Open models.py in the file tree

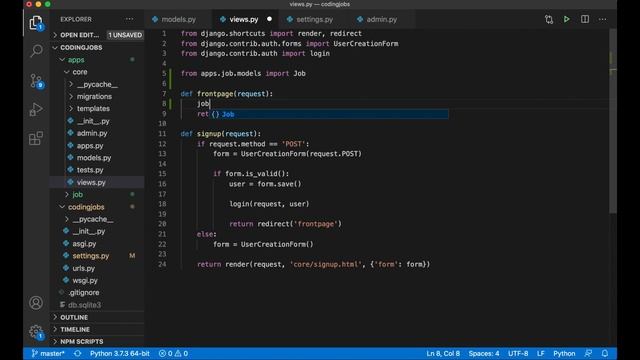point(94,158)
